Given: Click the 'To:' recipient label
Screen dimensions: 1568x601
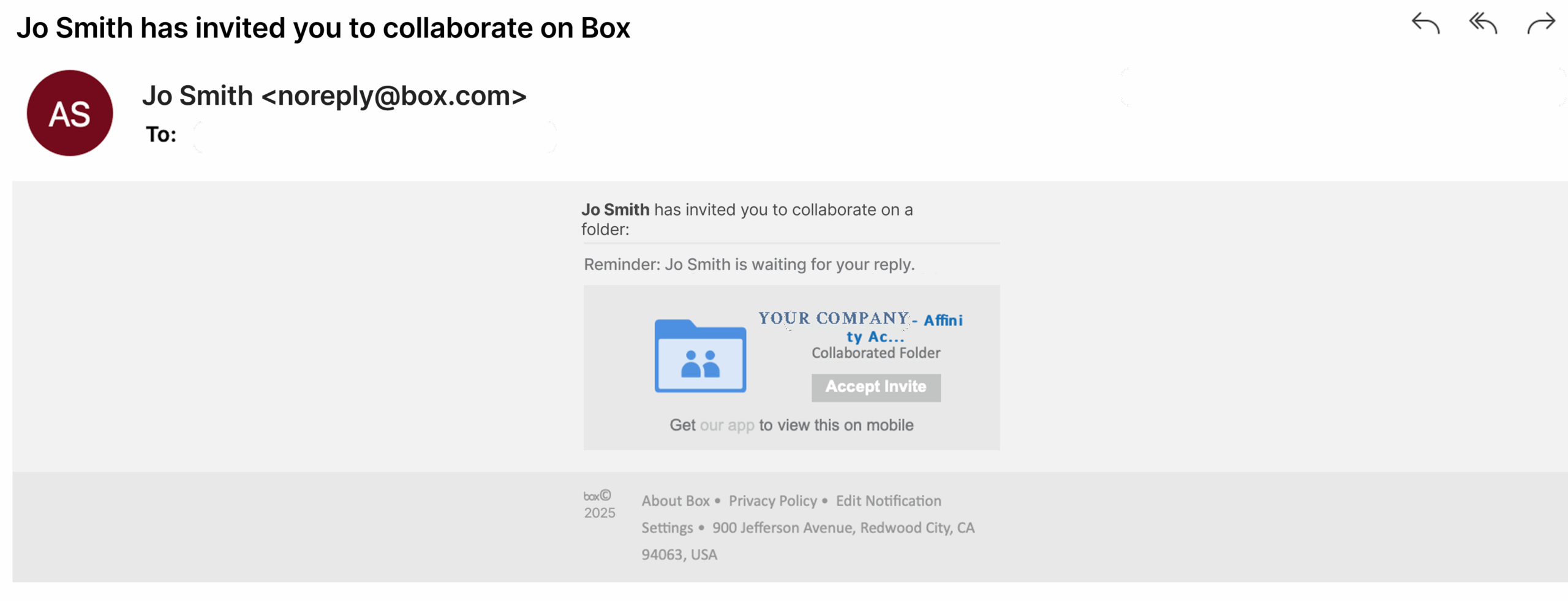Looking at the screenshot, I should (x=161, y=135).
